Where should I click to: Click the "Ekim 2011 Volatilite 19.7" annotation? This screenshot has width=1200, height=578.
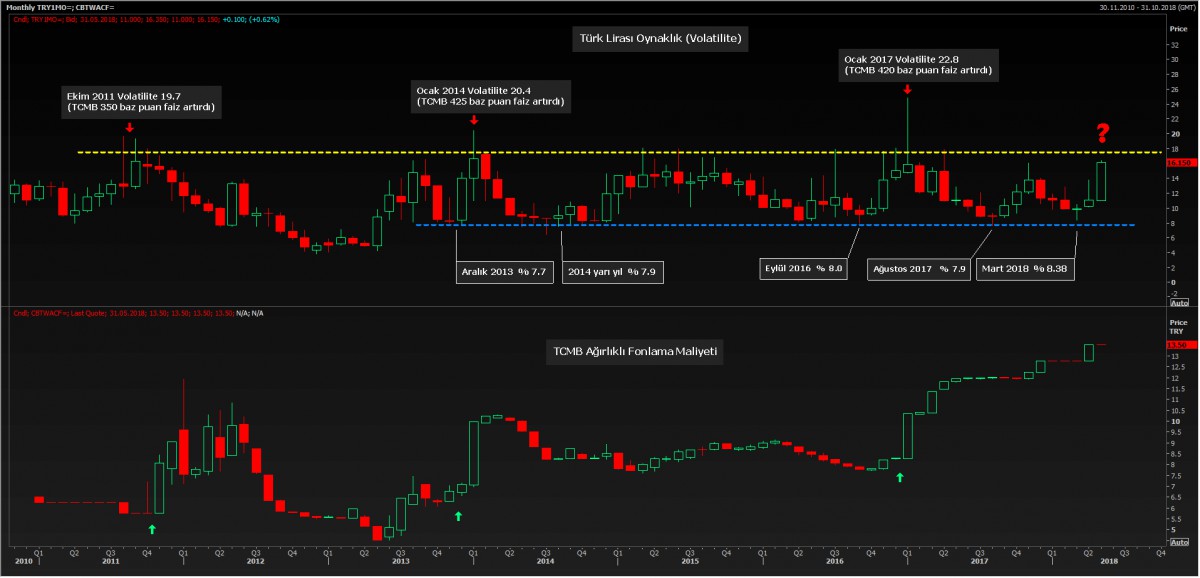coord(141,101)
